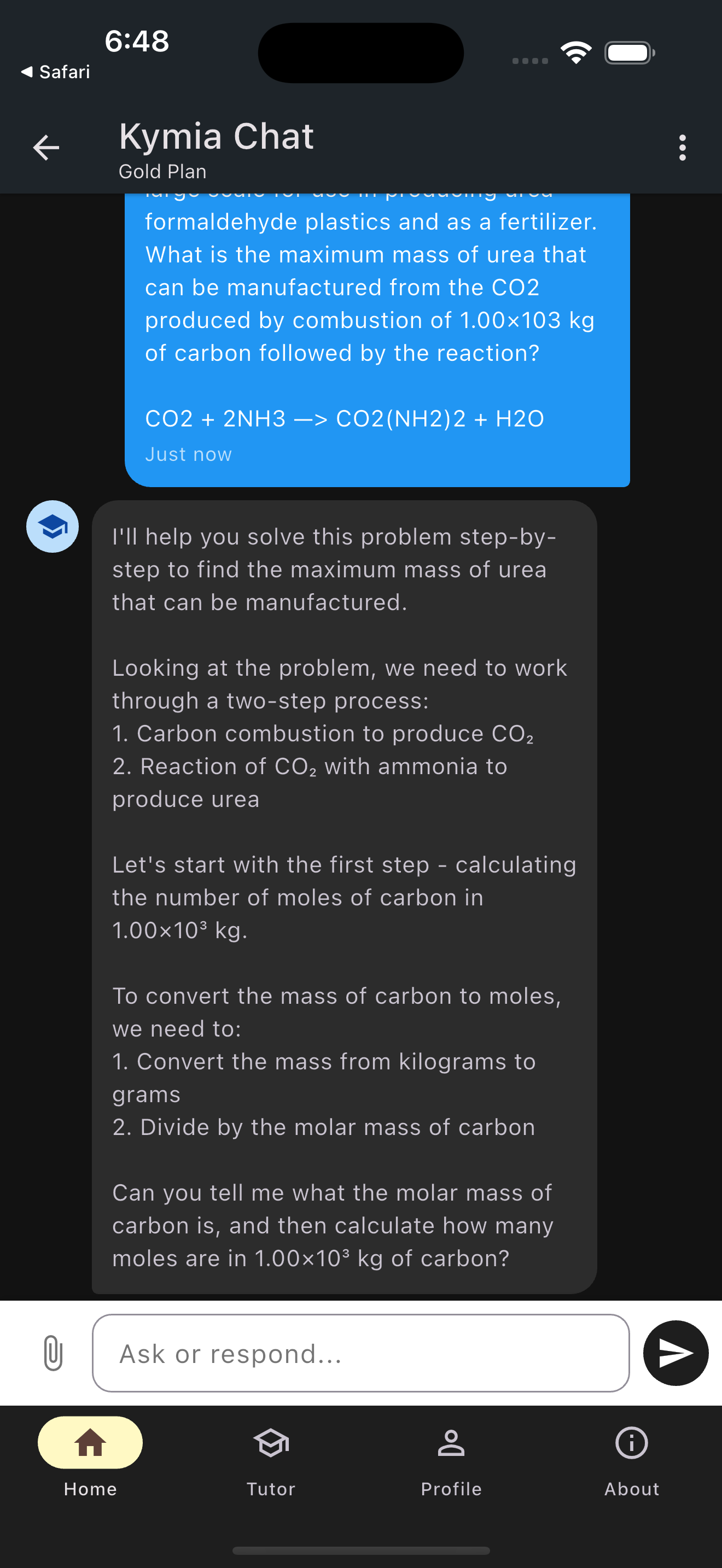Viewport: 722px width, 1568px height.
Task: Tap the battery indicator
Action: tap(629, 52)
